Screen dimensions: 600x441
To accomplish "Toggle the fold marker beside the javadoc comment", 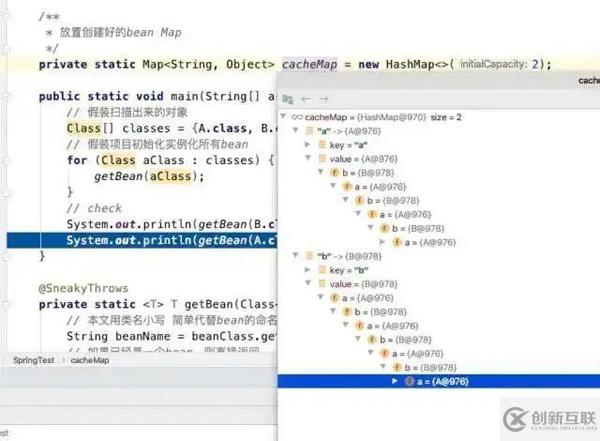I will tap(7, 16).
